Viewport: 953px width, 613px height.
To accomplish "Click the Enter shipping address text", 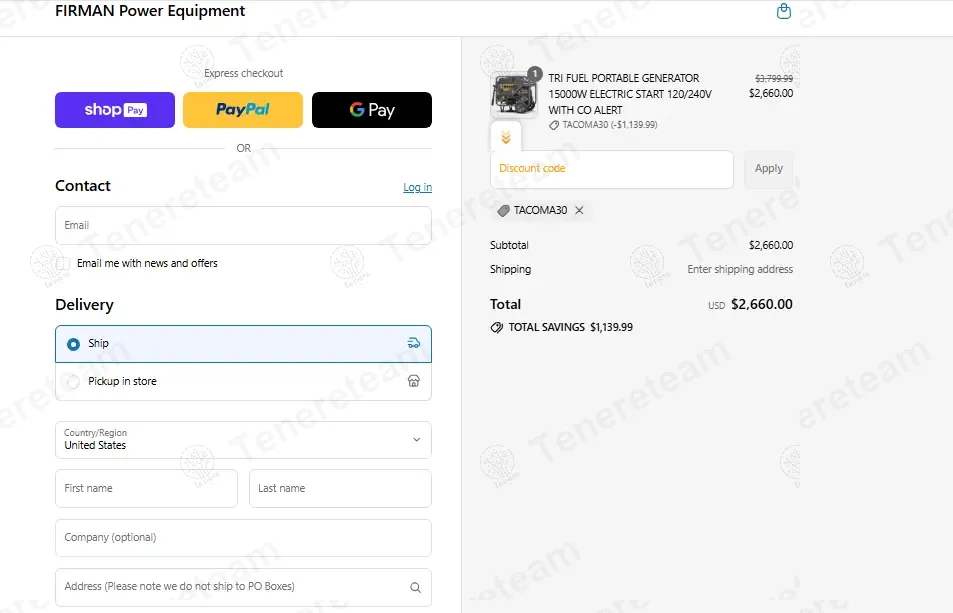I will click(x=740, y=269).
